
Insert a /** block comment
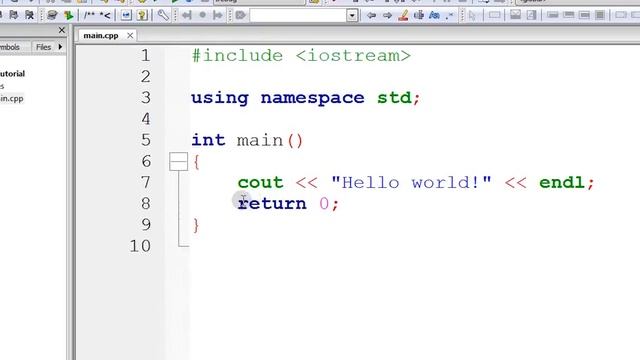coord(89,16)
